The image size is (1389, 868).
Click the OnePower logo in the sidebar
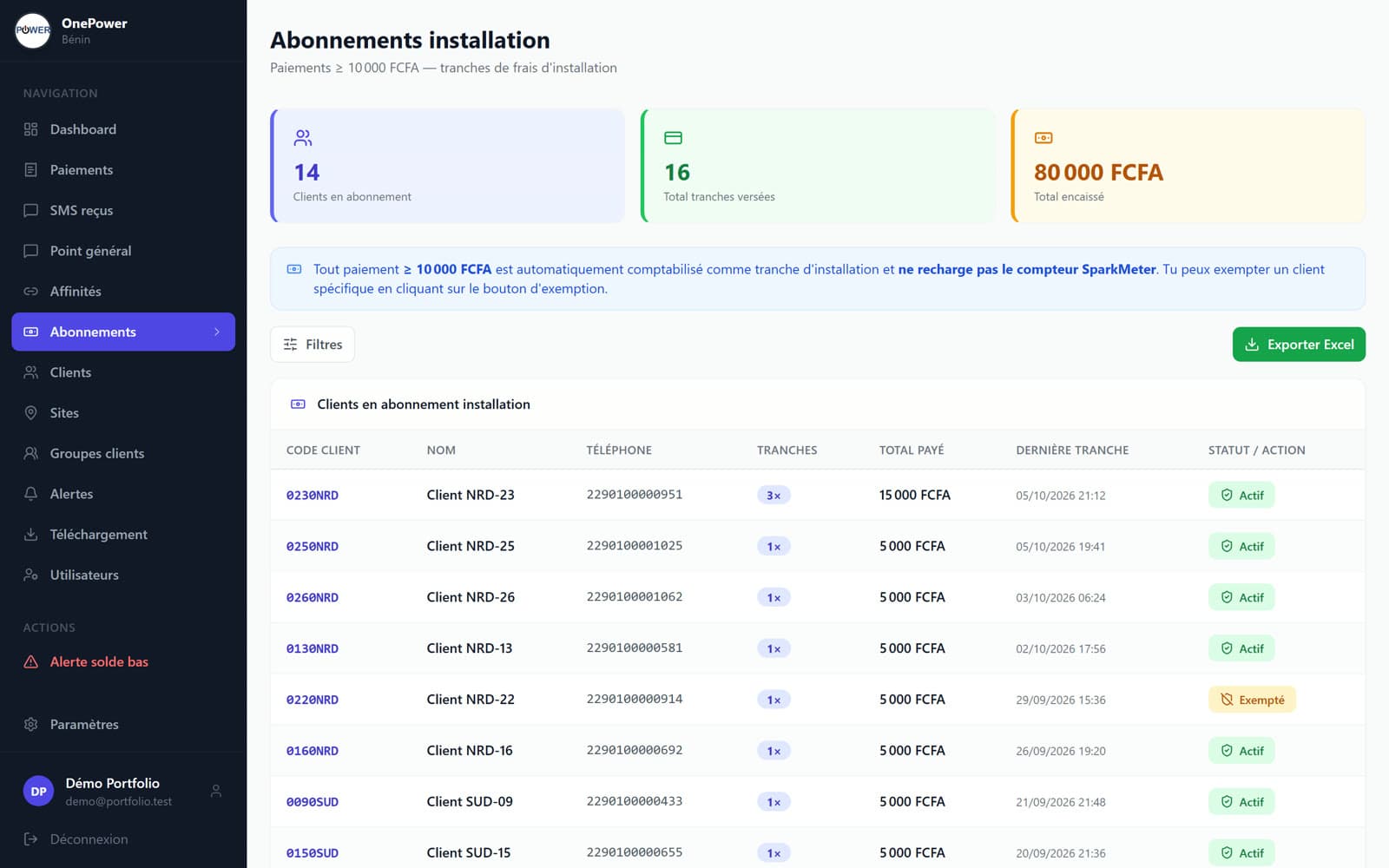coord(33,30)
